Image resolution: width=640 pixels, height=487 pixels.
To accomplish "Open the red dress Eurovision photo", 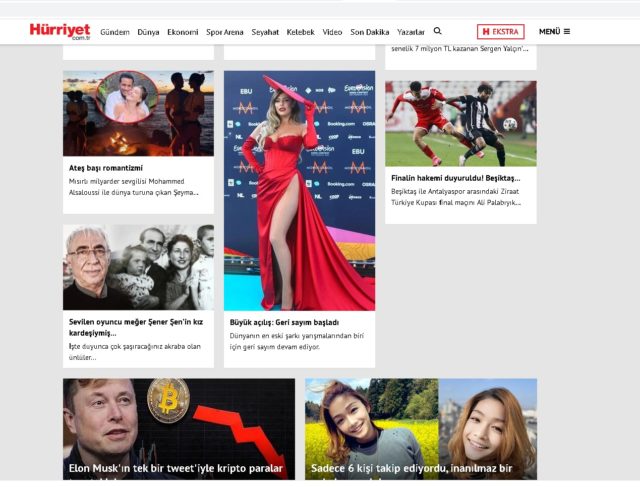I will (299, 190).
